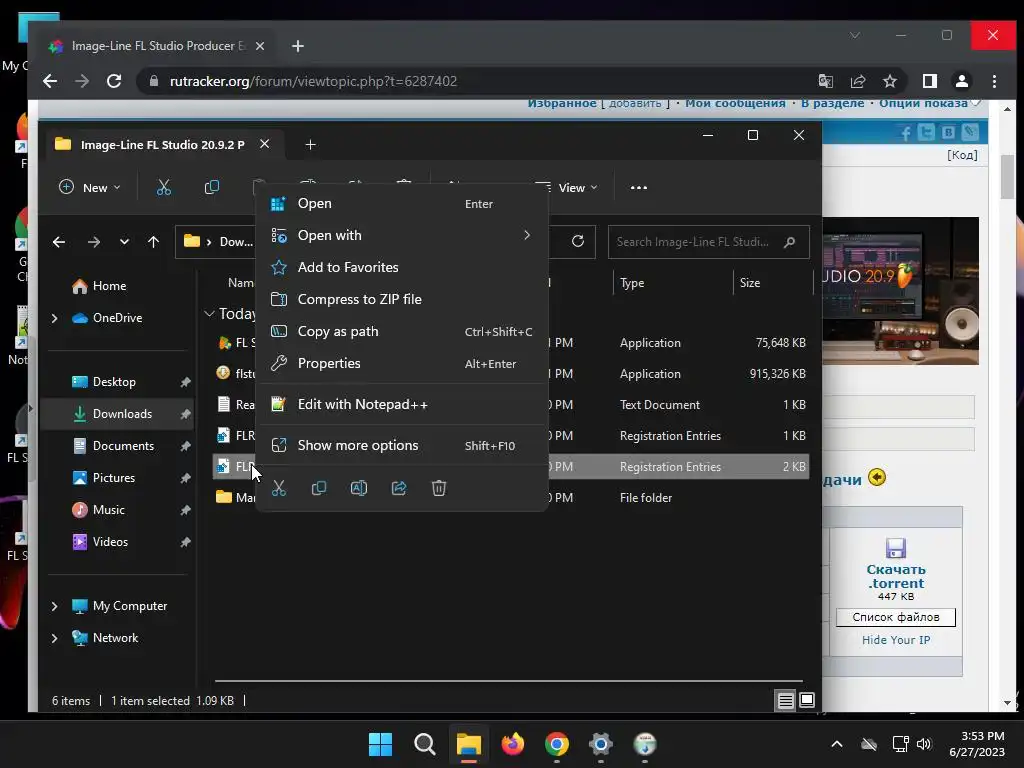Click the Chrome address bar URL
1024x768 pixels.
[313, 81]
